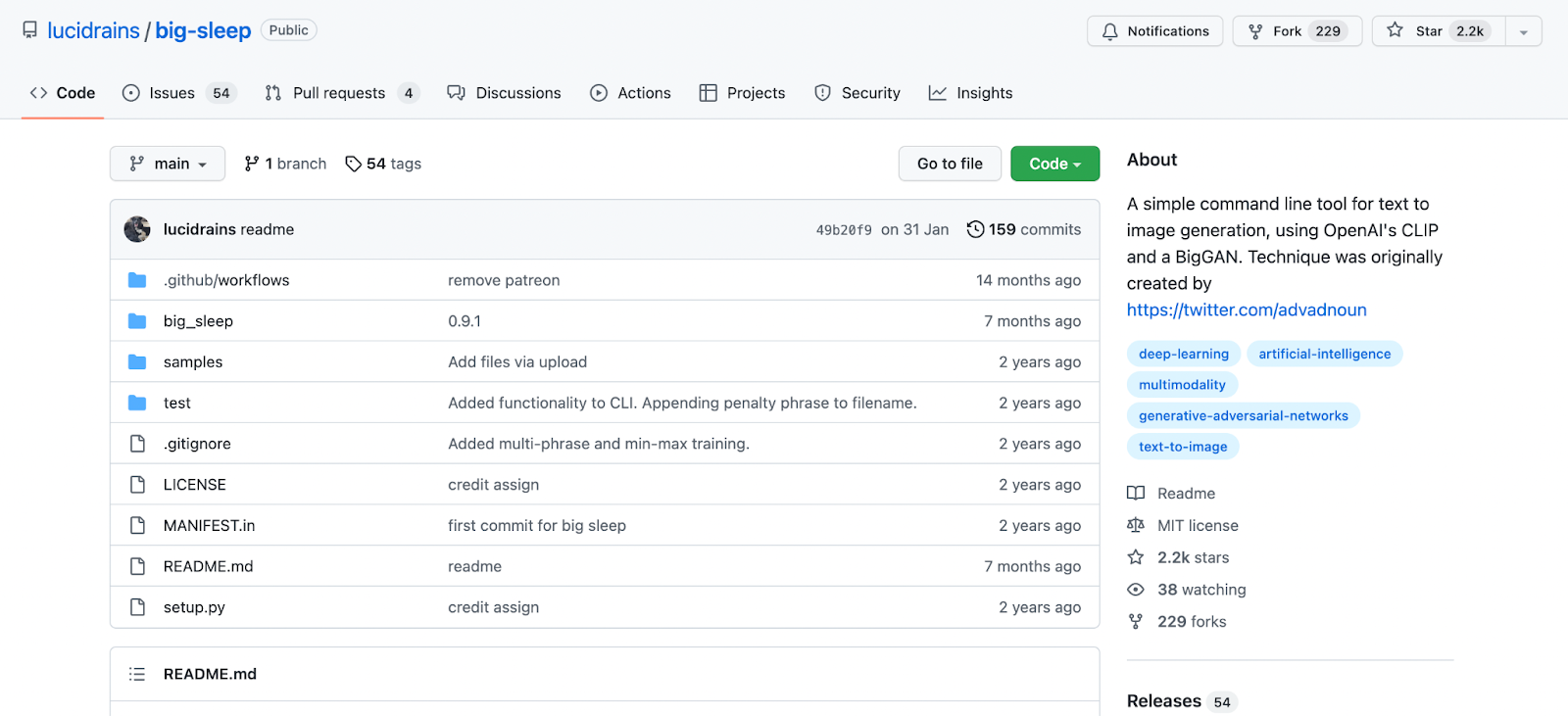Image resolution: width=1568 pixels, height=716 pixels.
Task: Open the Insights tab
Action: coord(971,93)
